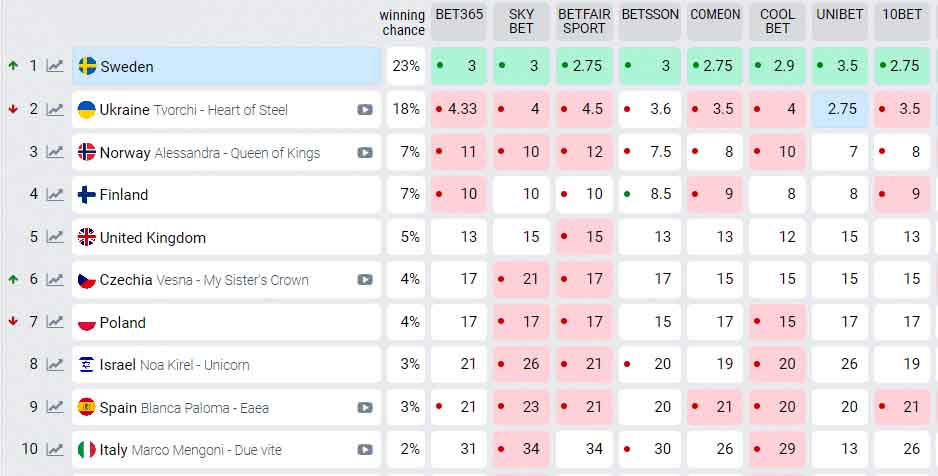
Task: Click the BETFAIR SPORT column header
Action: [x=584, y=22]
